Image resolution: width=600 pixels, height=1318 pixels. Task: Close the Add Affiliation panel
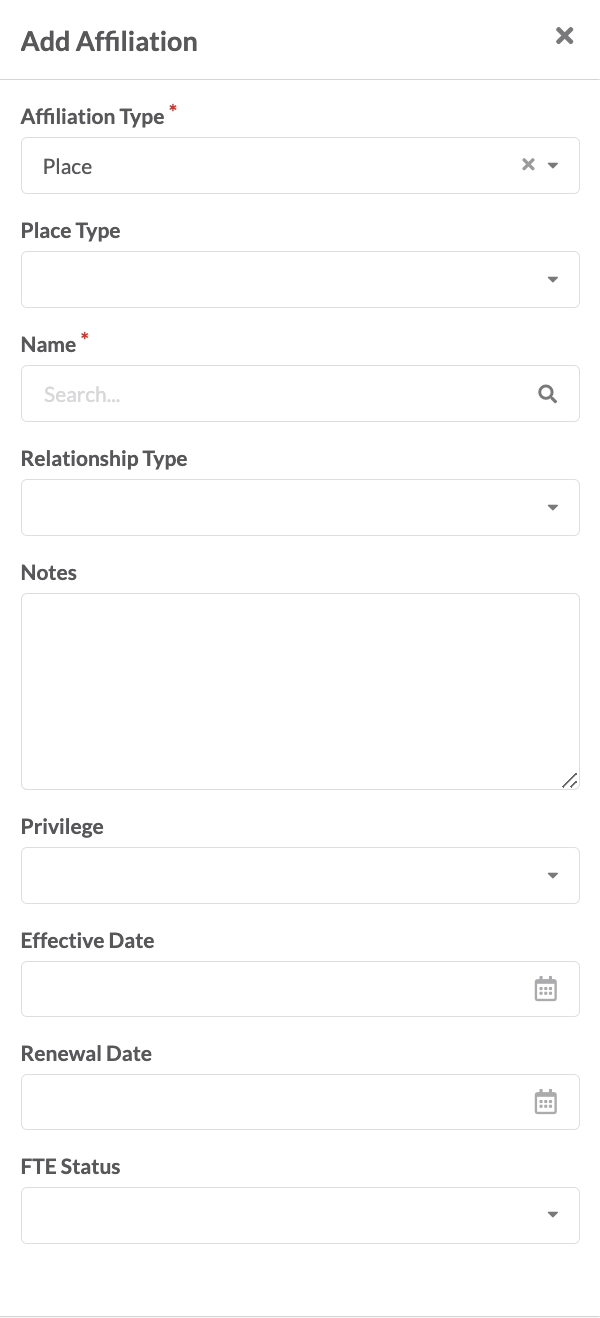565,36
